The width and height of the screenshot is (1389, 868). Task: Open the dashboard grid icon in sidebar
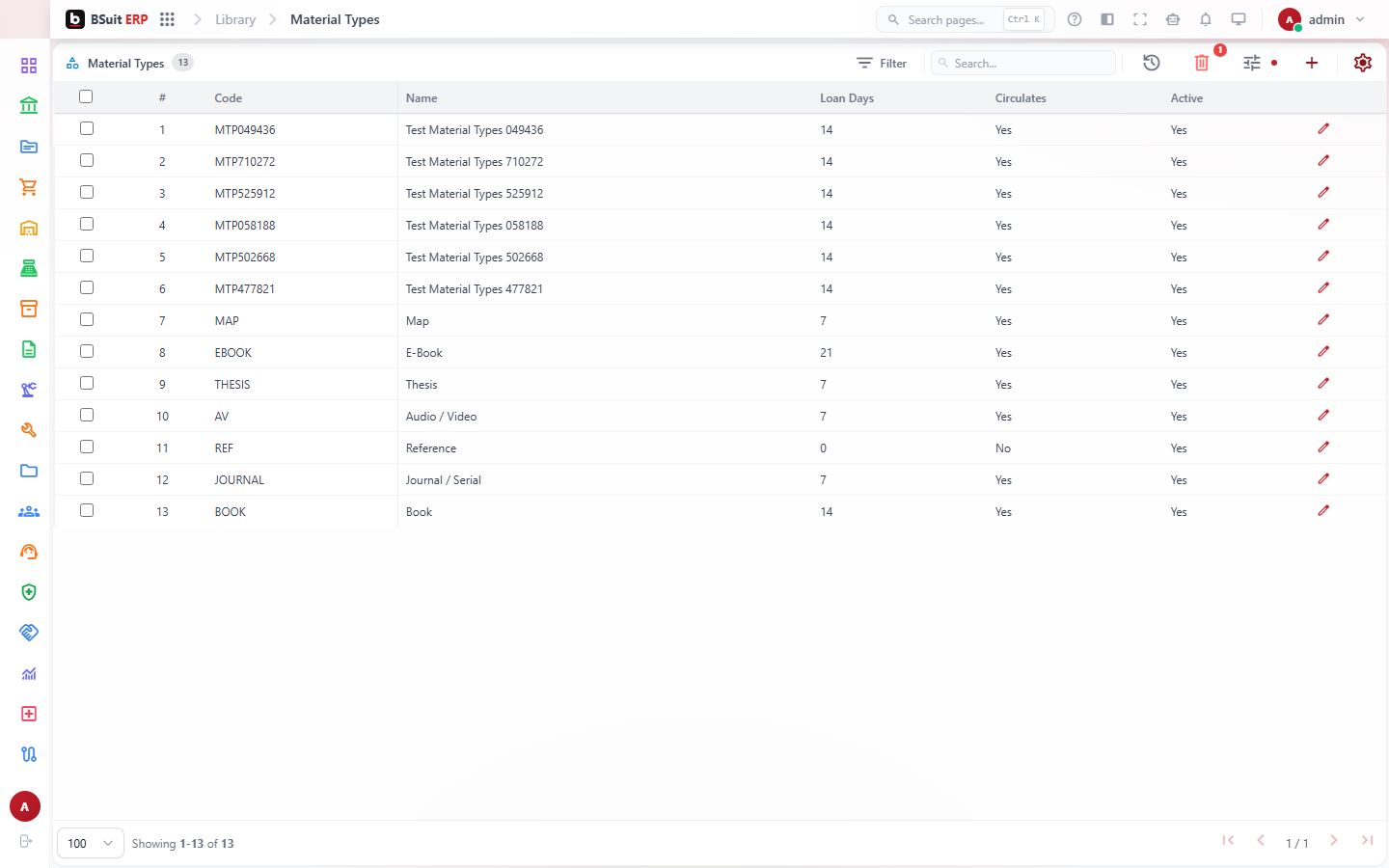point(29,66)
